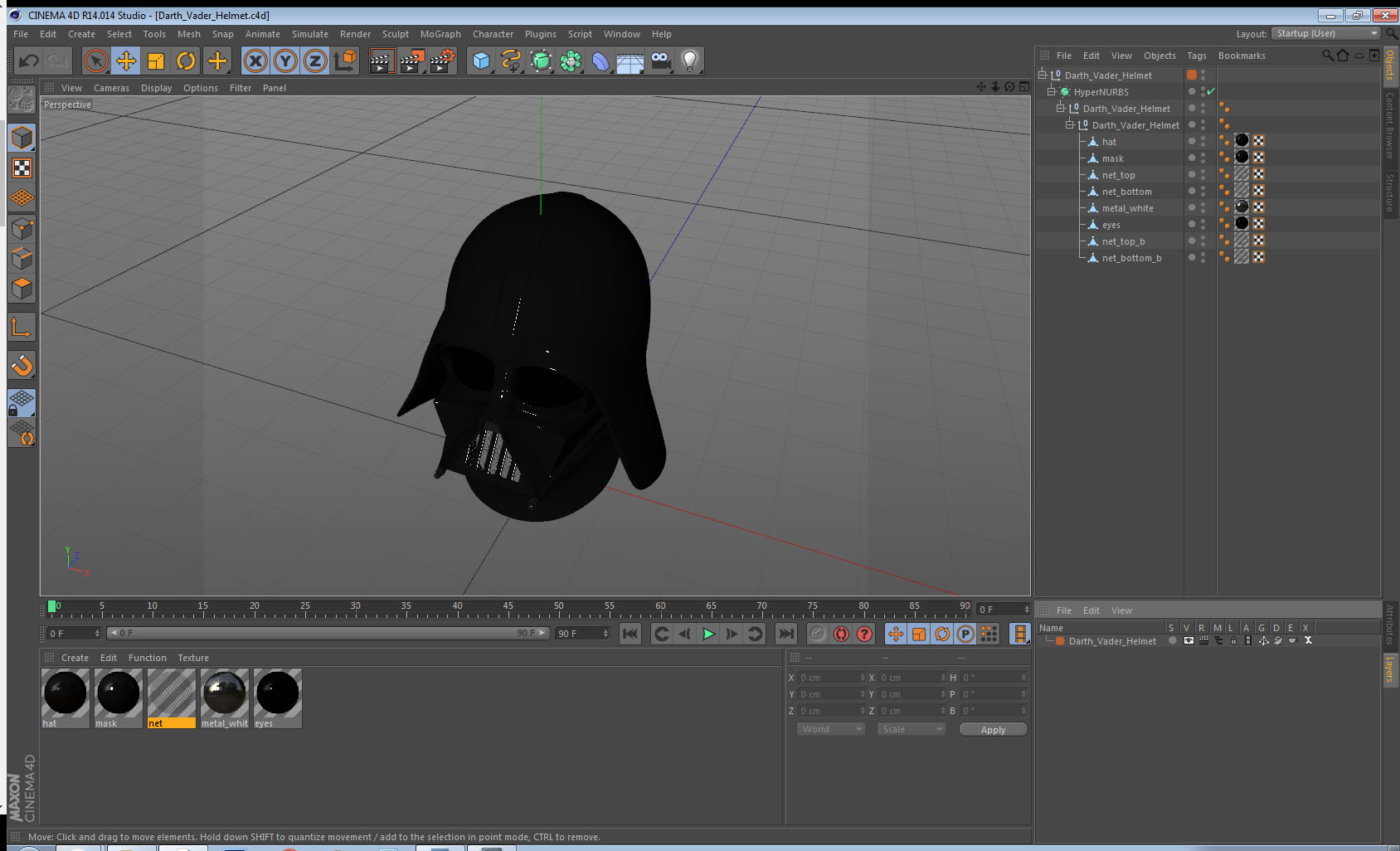Toggle HyperNURBS enabled checkmark
Screen dimensions: 1400x851
[x=1211, y=91]
